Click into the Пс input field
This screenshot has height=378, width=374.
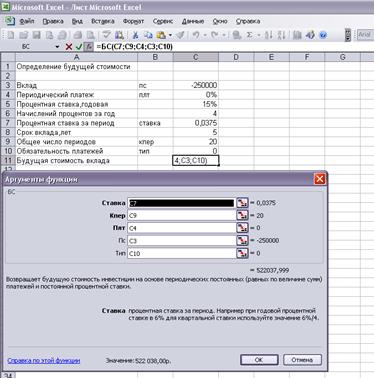(x=182, y=241)
